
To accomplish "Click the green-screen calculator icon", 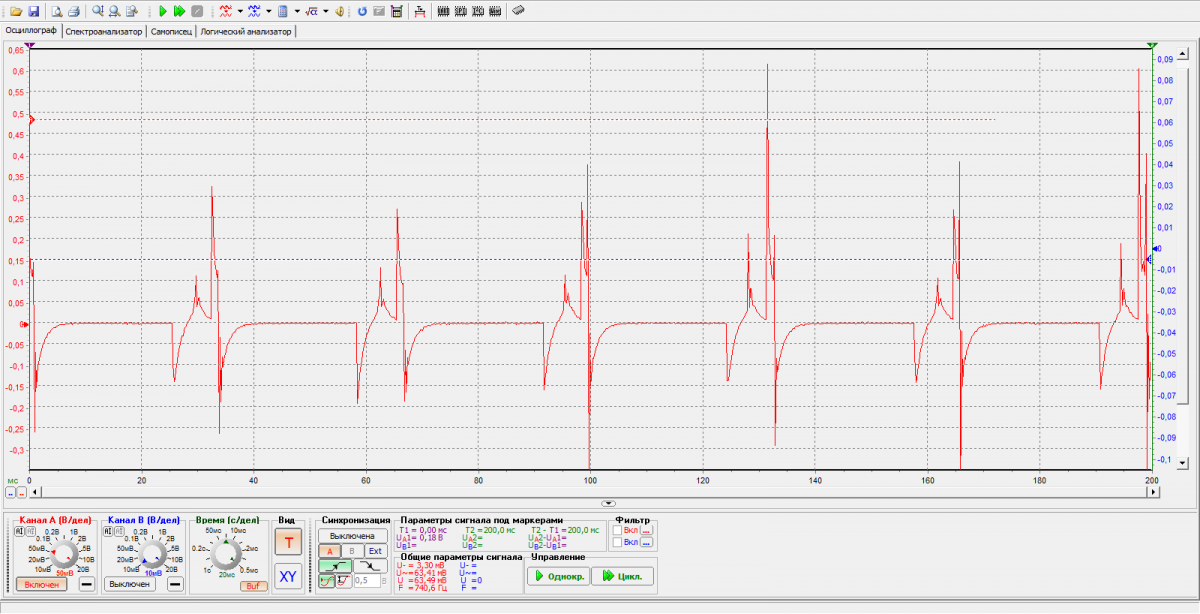I will pos(397,11).
